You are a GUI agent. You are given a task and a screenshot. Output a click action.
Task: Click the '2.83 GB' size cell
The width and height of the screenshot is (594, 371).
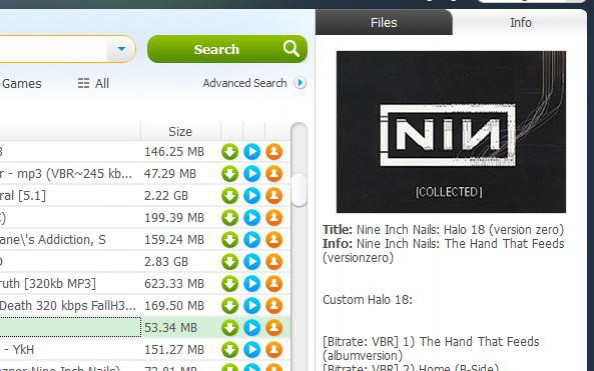tap(166, 262)
